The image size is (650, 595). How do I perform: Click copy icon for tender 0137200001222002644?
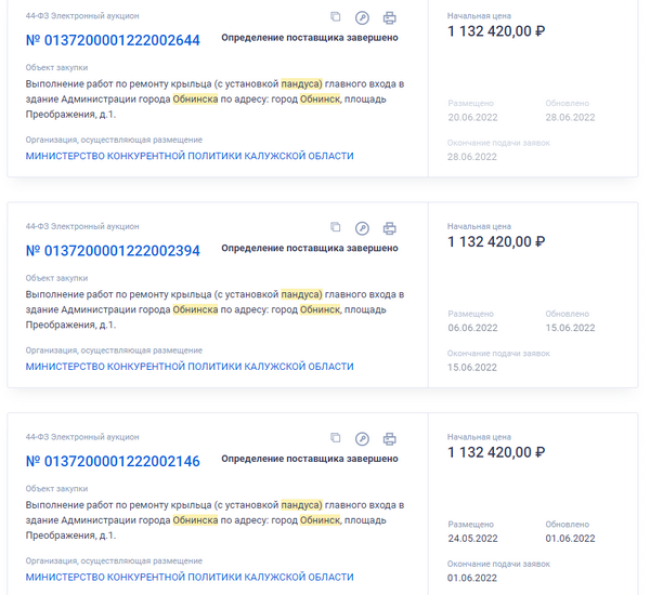pos(335,17)
